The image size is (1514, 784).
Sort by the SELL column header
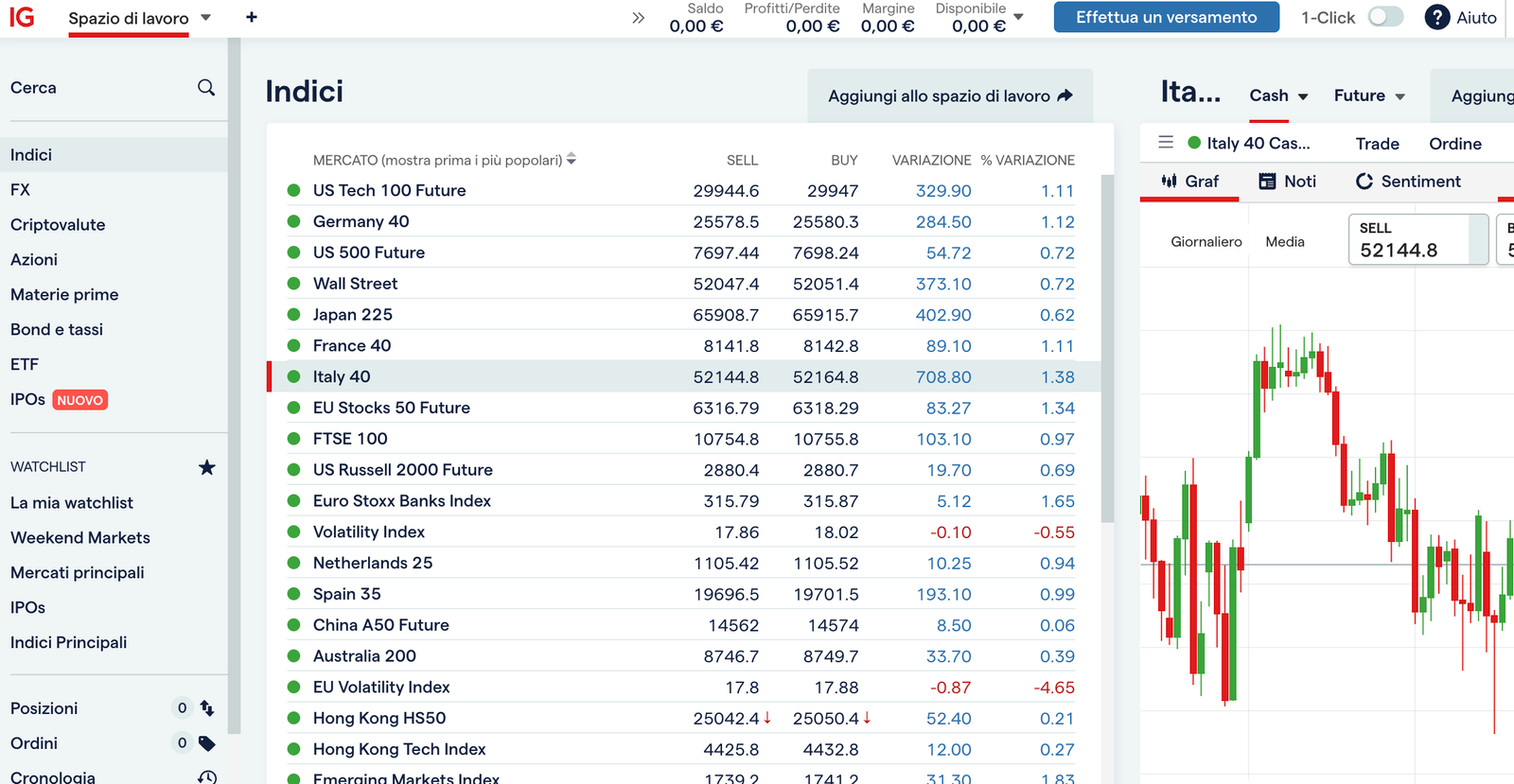click(742, 161)
